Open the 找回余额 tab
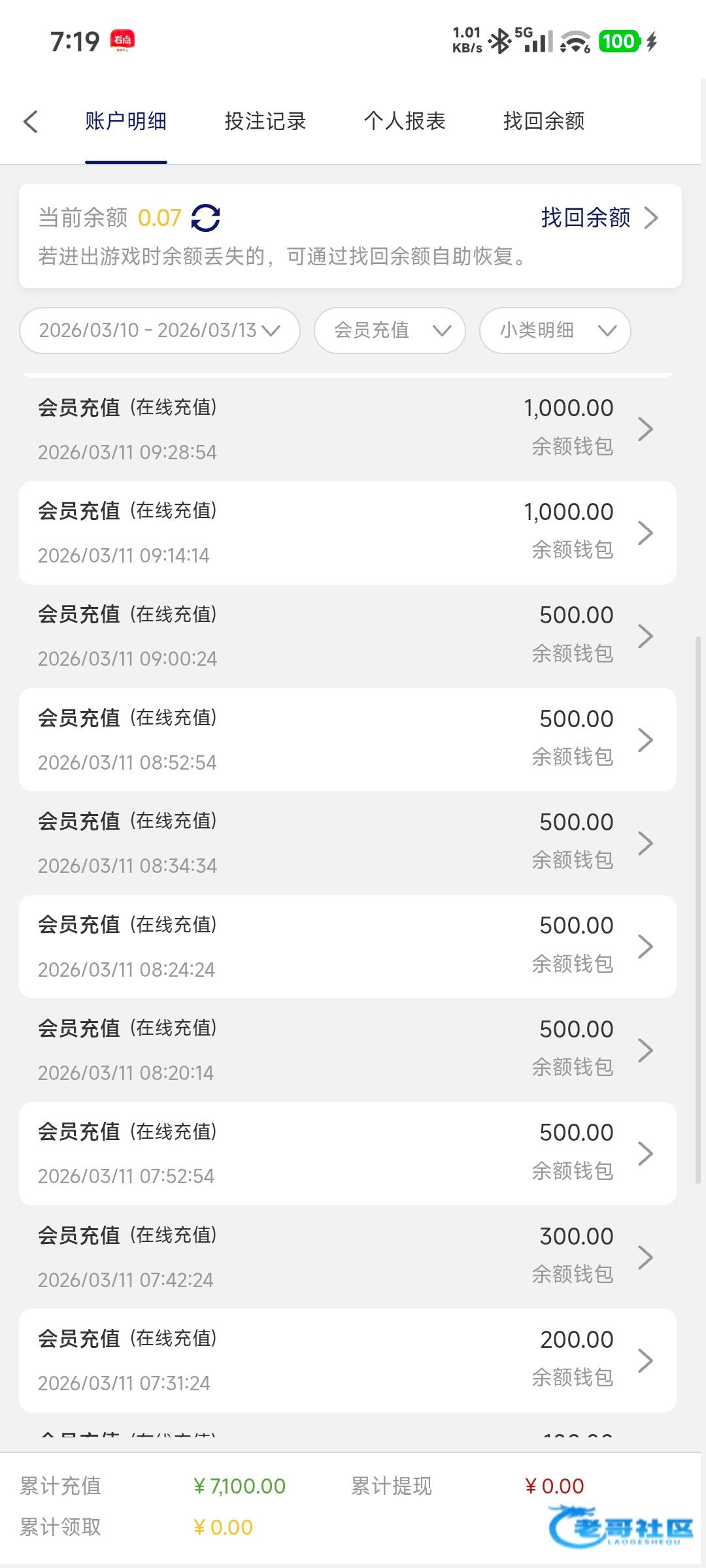706x1568 pixels. tap(544, 122)
